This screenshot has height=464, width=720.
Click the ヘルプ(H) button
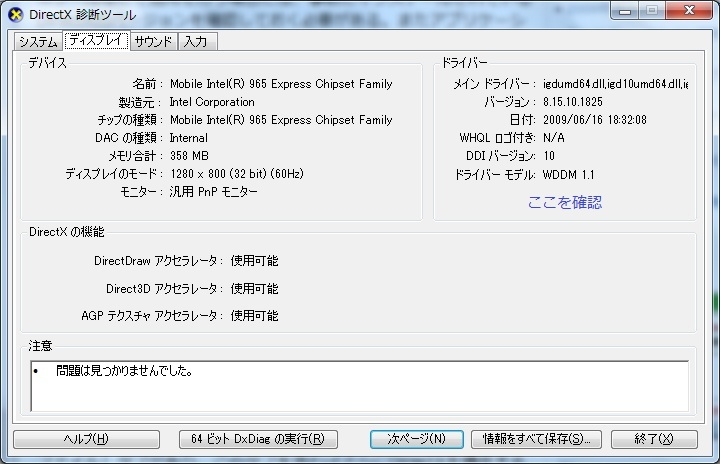[86, 439]
